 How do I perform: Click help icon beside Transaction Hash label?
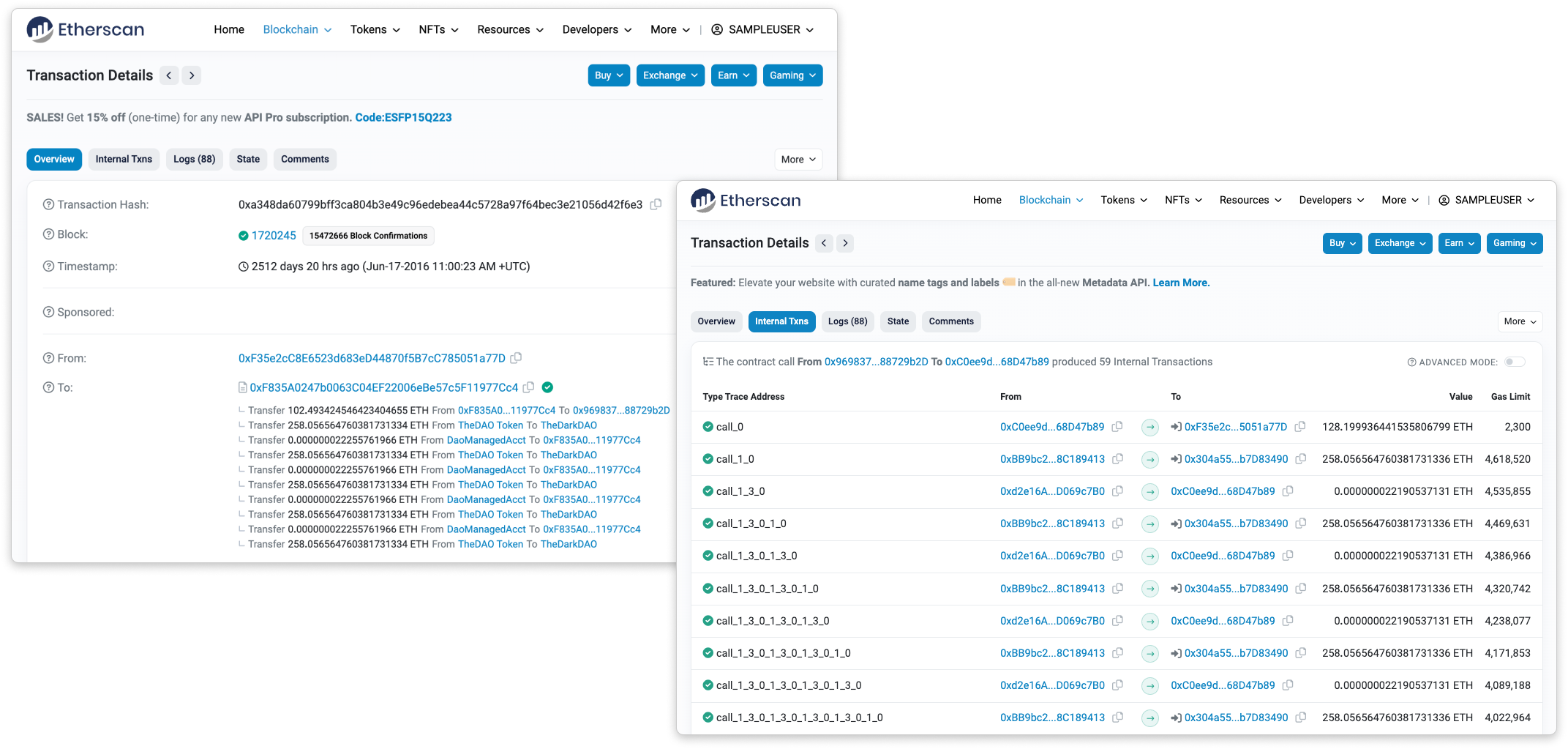click(48, 205)
